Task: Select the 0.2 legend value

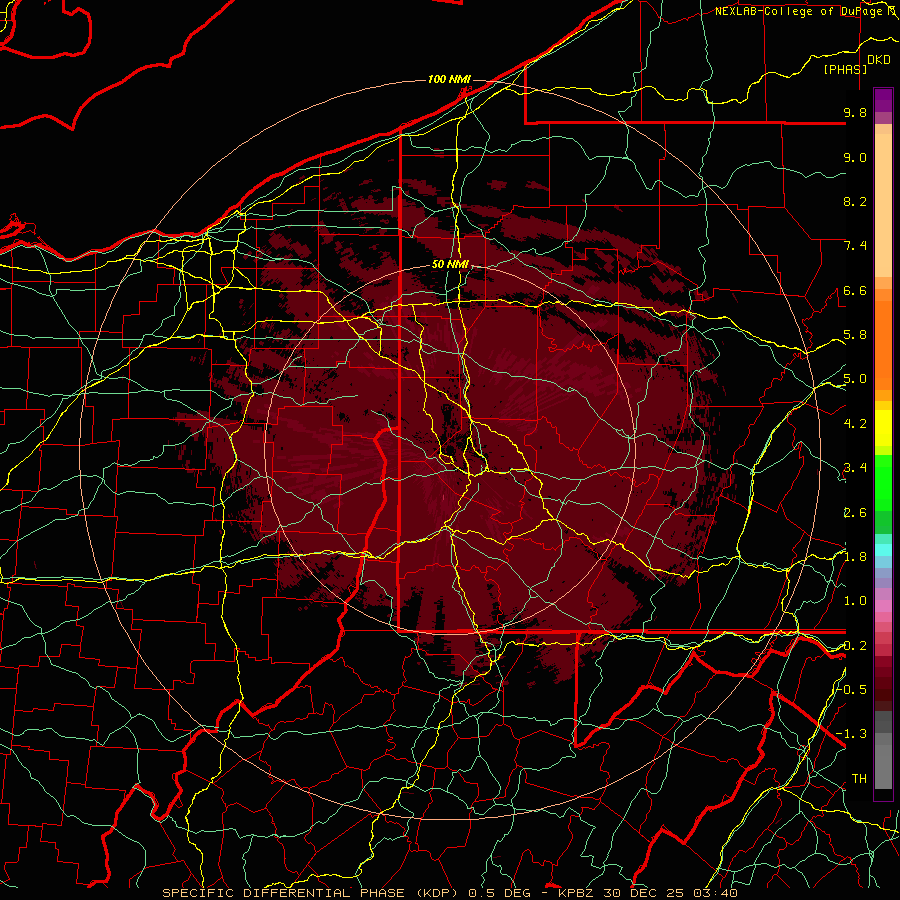Action: tap(855, 646)
